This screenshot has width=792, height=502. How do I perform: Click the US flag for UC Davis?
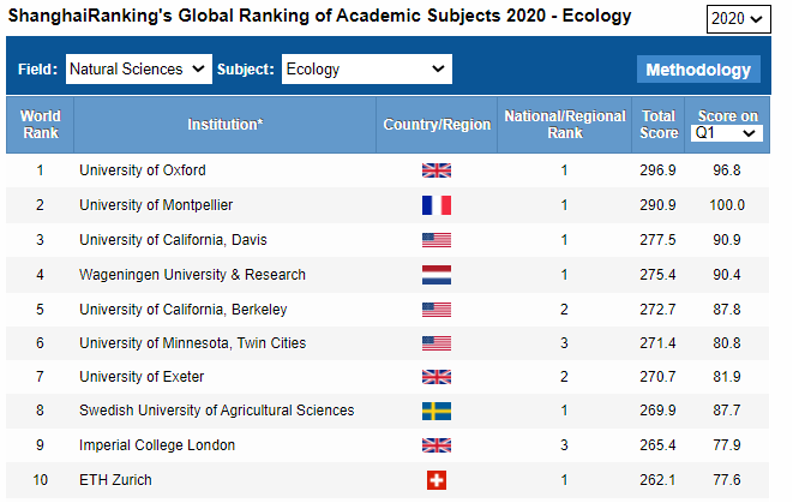tap(436, 240)
